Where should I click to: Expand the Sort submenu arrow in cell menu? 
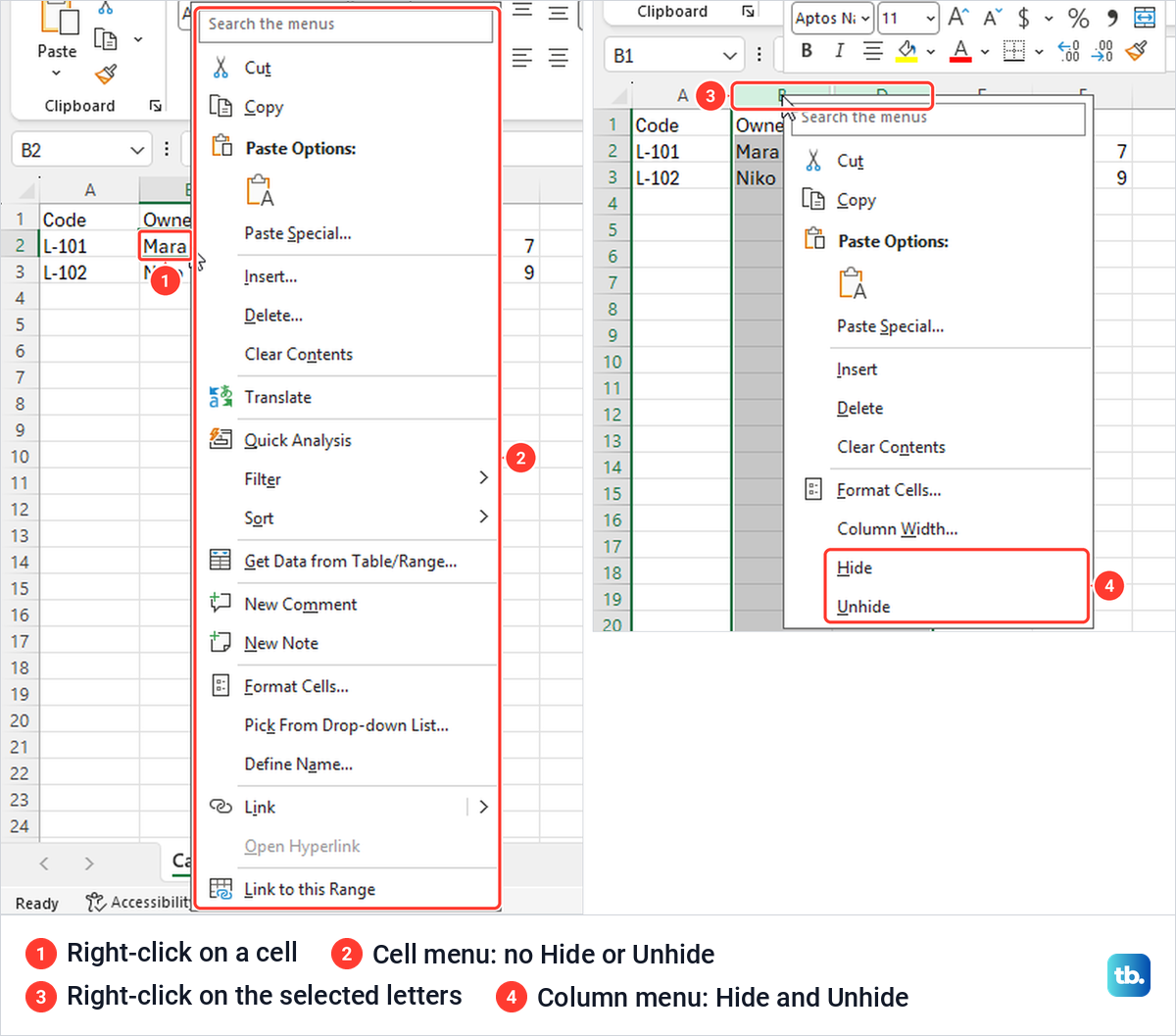click(483, 517)
